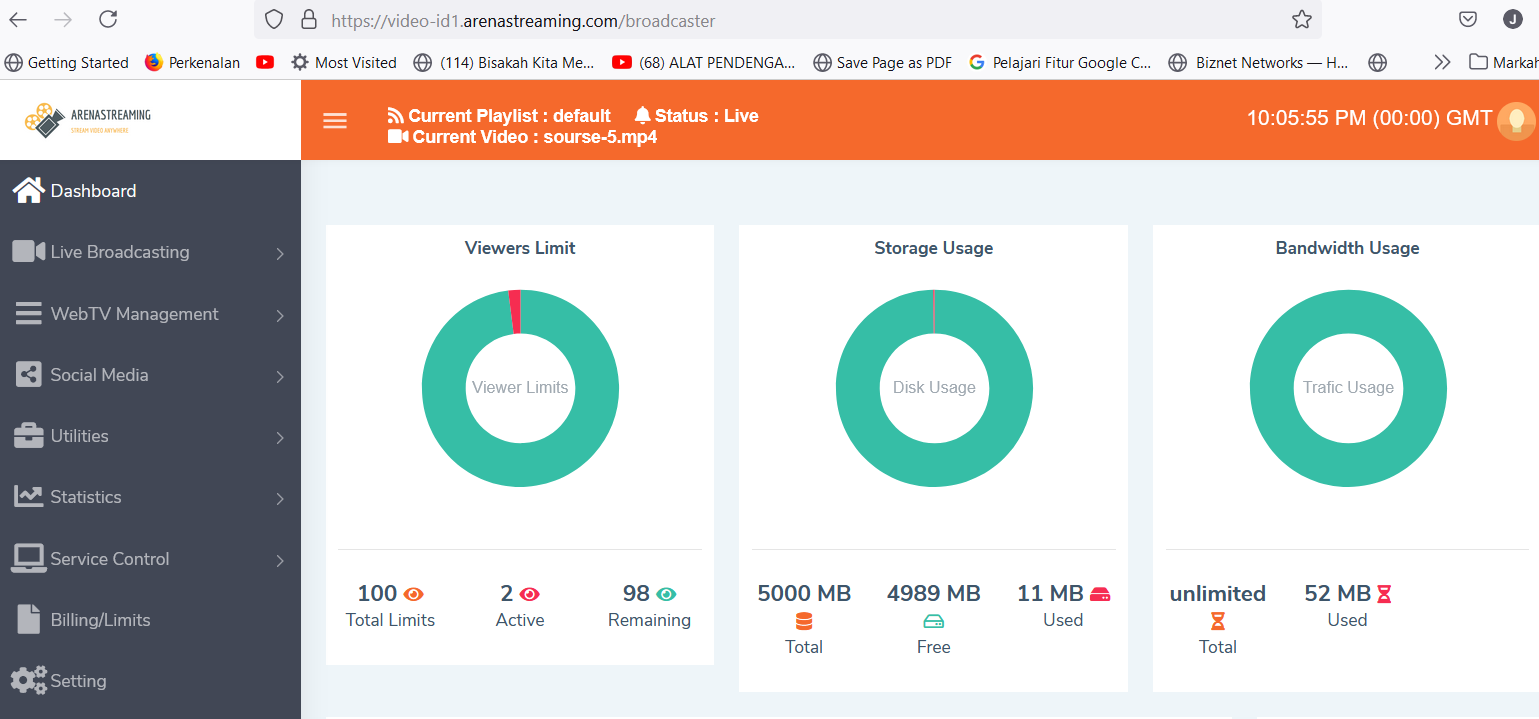Viewport: 1539px width, 719px height.
Task: Expand the Service Control chevron
Action: 281,560
